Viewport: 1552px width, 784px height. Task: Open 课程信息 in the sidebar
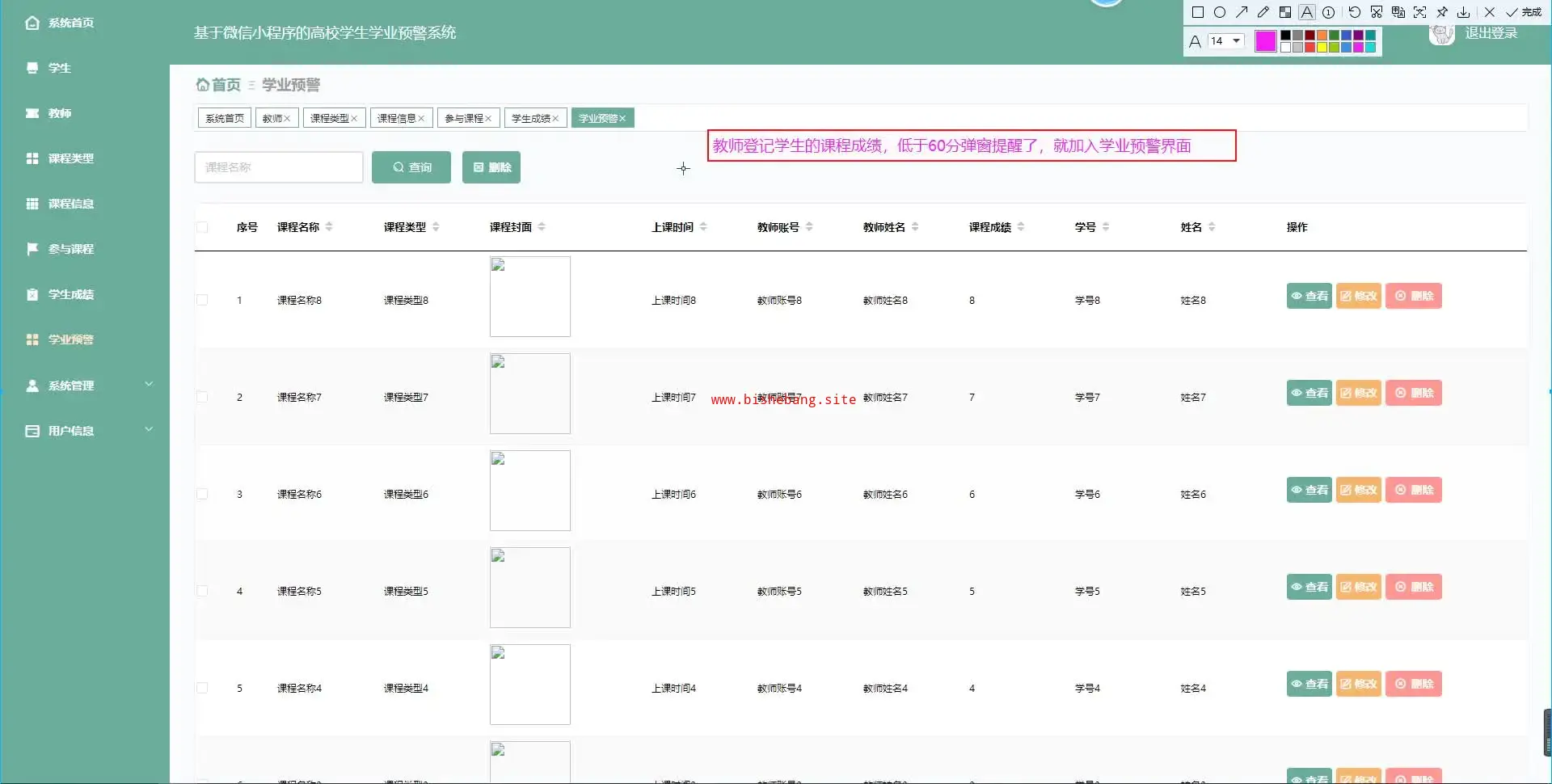pos(71,204)
